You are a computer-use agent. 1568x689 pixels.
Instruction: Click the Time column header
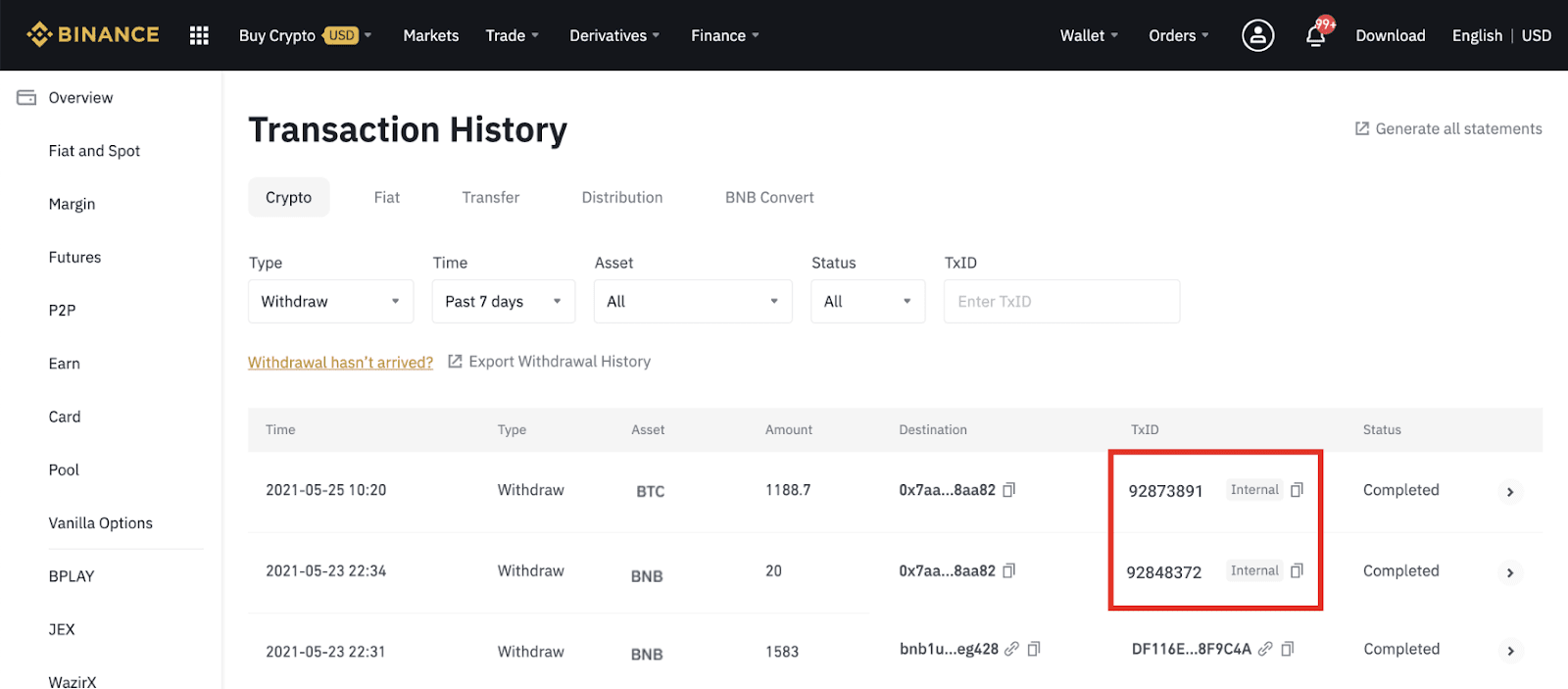pyautogui.click(x=280, y=429)
